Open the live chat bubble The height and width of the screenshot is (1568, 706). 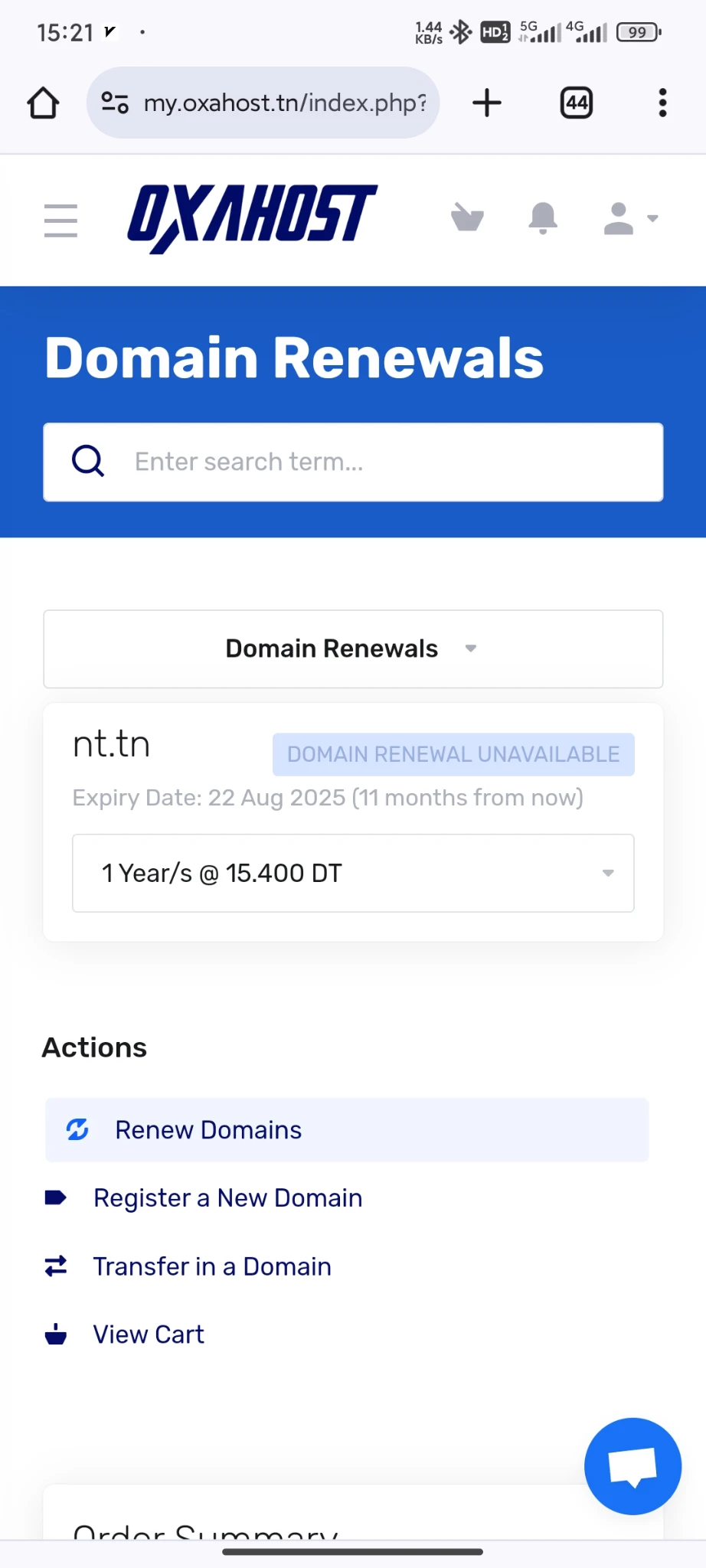632,1465
